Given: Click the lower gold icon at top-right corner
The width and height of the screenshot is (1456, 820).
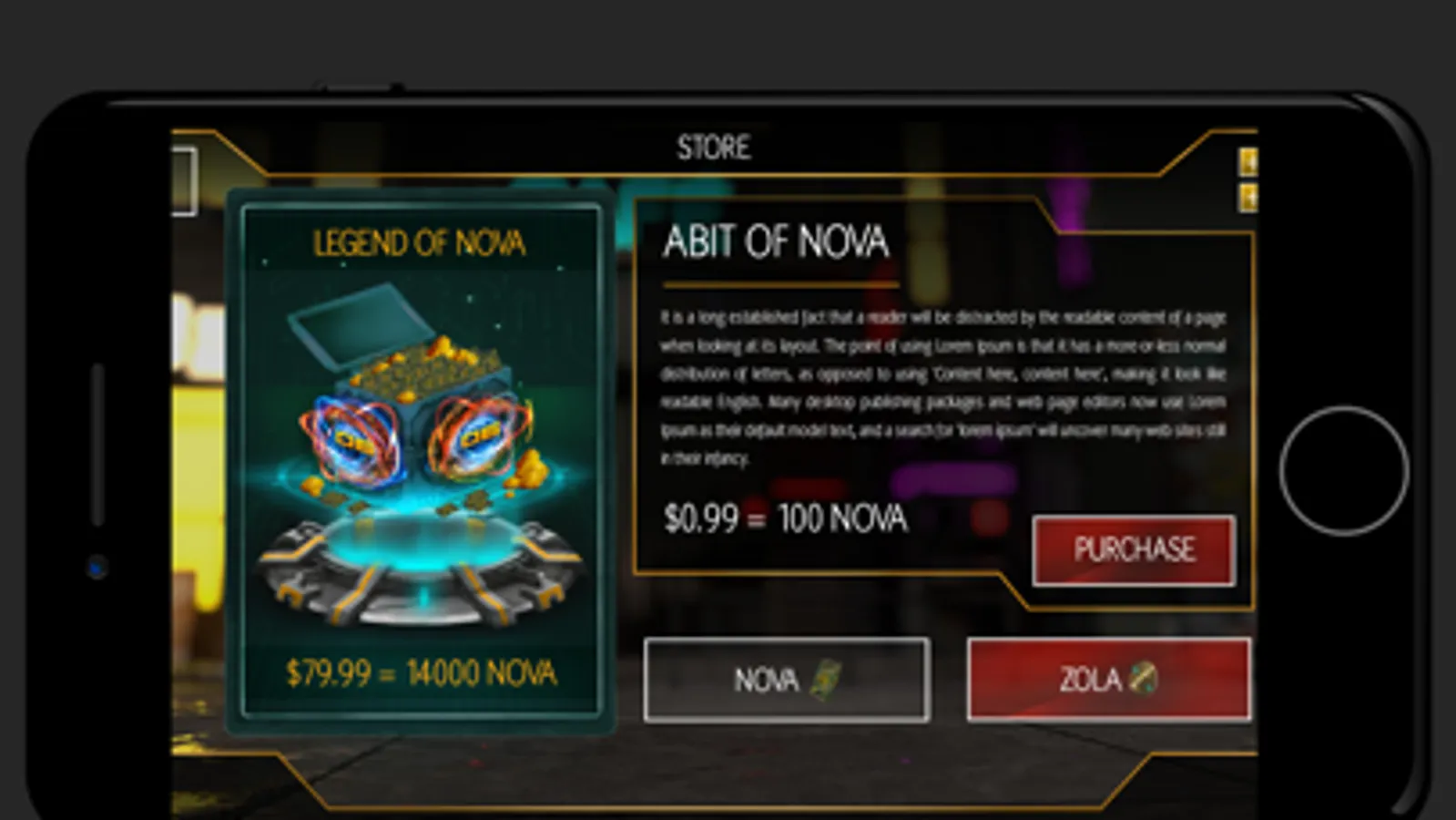Looking at the screenshot, I should point(1248,197).
